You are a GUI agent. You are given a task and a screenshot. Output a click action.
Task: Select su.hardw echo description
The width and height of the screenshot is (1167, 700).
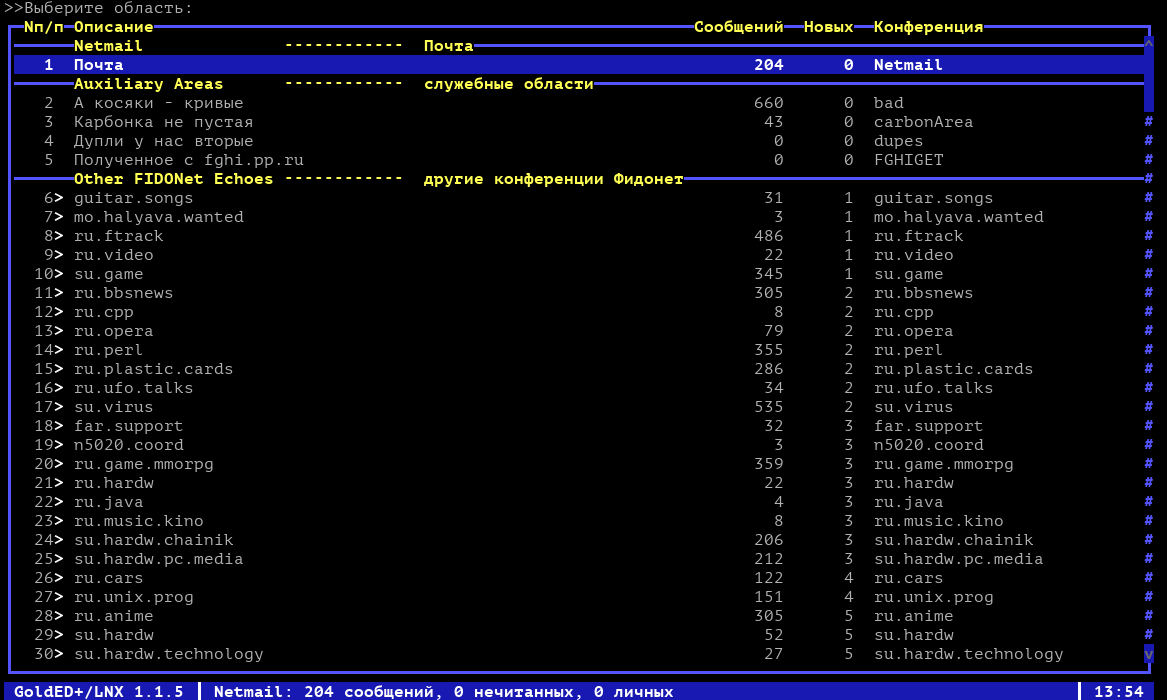point(113,635)
